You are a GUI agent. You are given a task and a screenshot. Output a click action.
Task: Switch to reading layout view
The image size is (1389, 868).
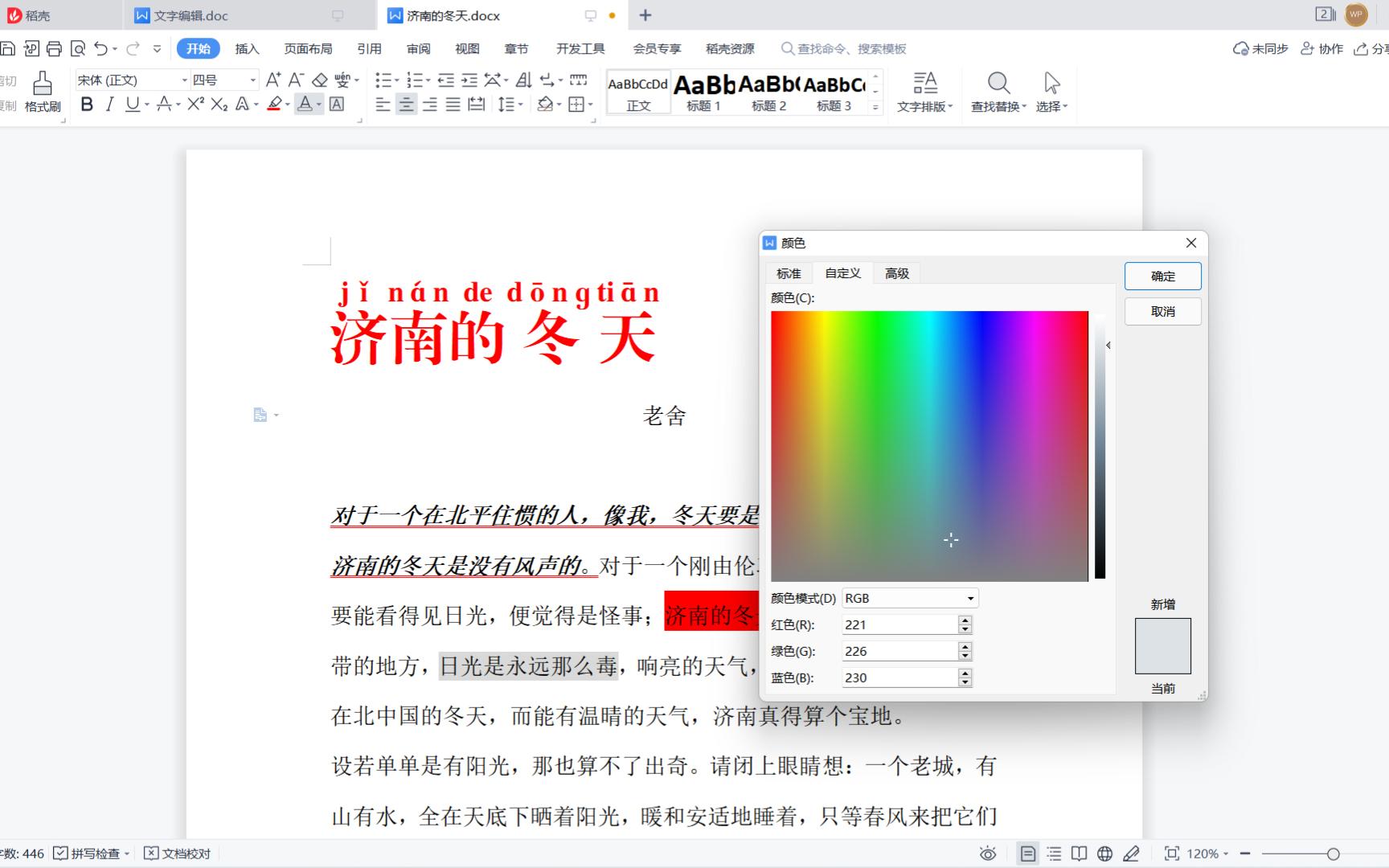tap(1080, 854)
